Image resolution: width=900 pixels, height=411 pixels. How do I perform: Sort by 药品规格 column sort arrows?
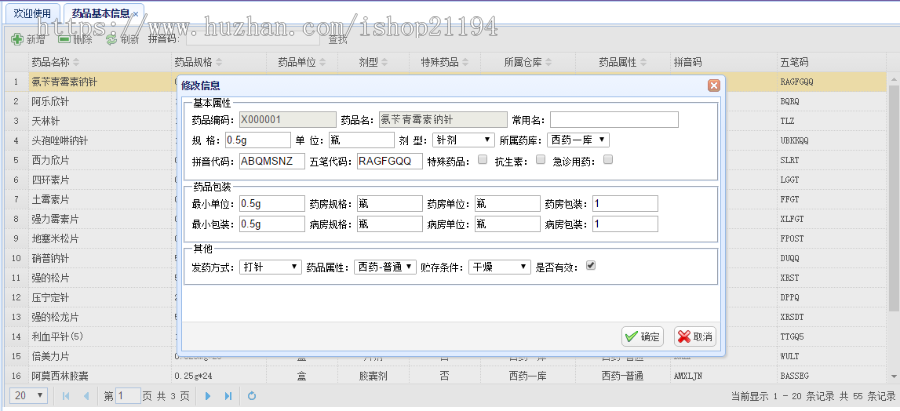218,63
